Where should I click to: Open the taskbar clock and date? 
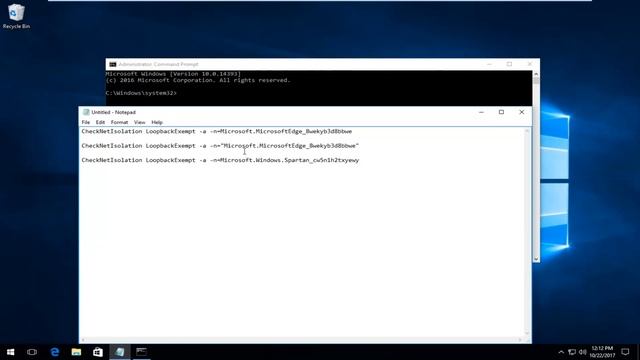pos(602,352)
